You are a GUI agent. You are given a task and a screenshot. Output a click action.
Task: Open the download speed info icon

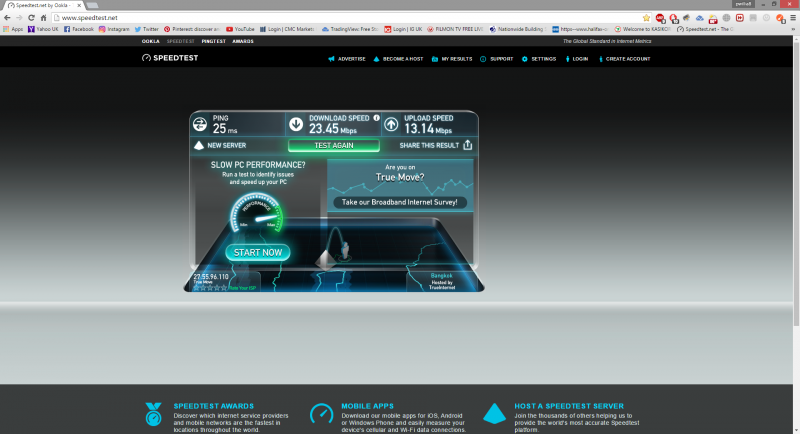(x=377, y=118)
